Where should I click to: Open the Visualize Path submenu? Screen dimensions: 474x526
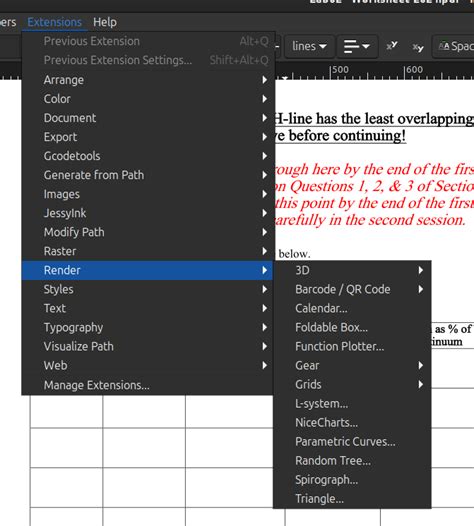pyautogui.click(x=148, y=347)
